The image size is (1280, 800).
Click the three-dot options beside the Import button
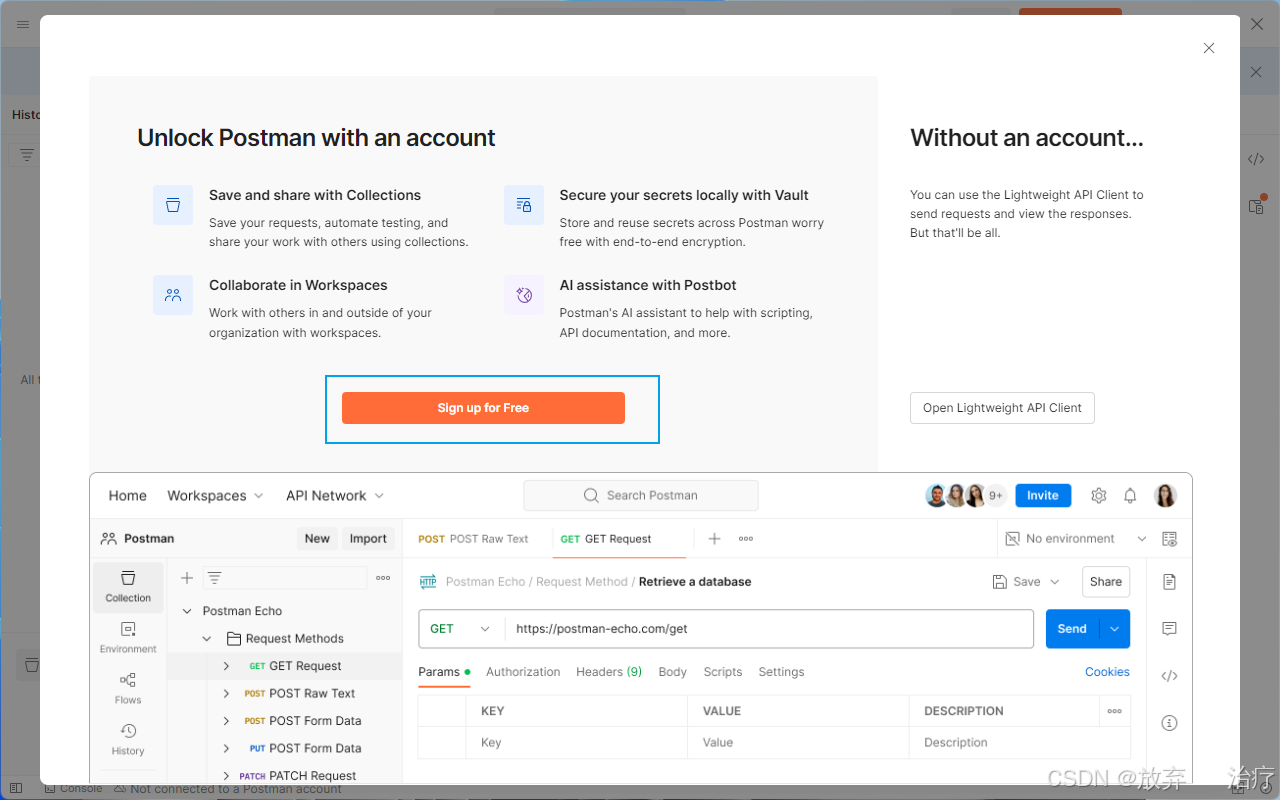coord(383,578)
